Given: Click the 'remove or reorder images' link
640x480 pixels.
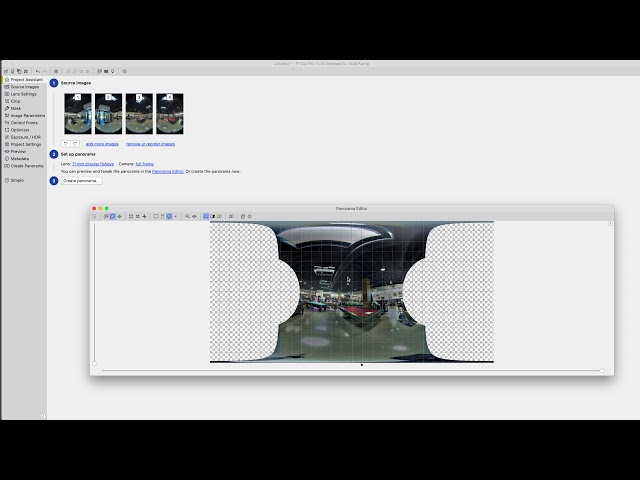Looking at the screenshot, I should 150,144.
